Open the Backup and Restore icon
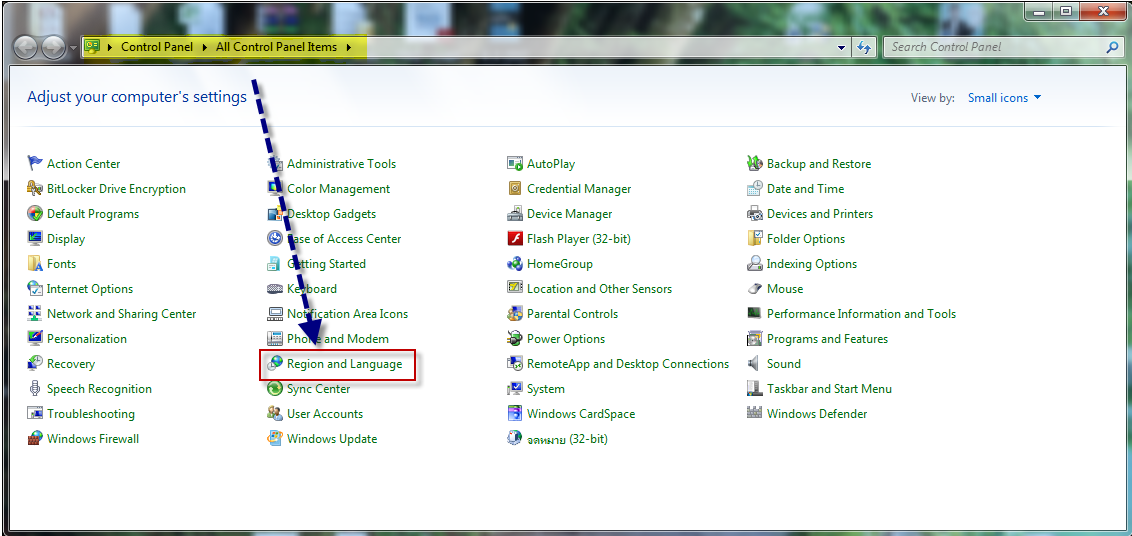Viewport: 1132px width, 536px height. click(754, 163)
